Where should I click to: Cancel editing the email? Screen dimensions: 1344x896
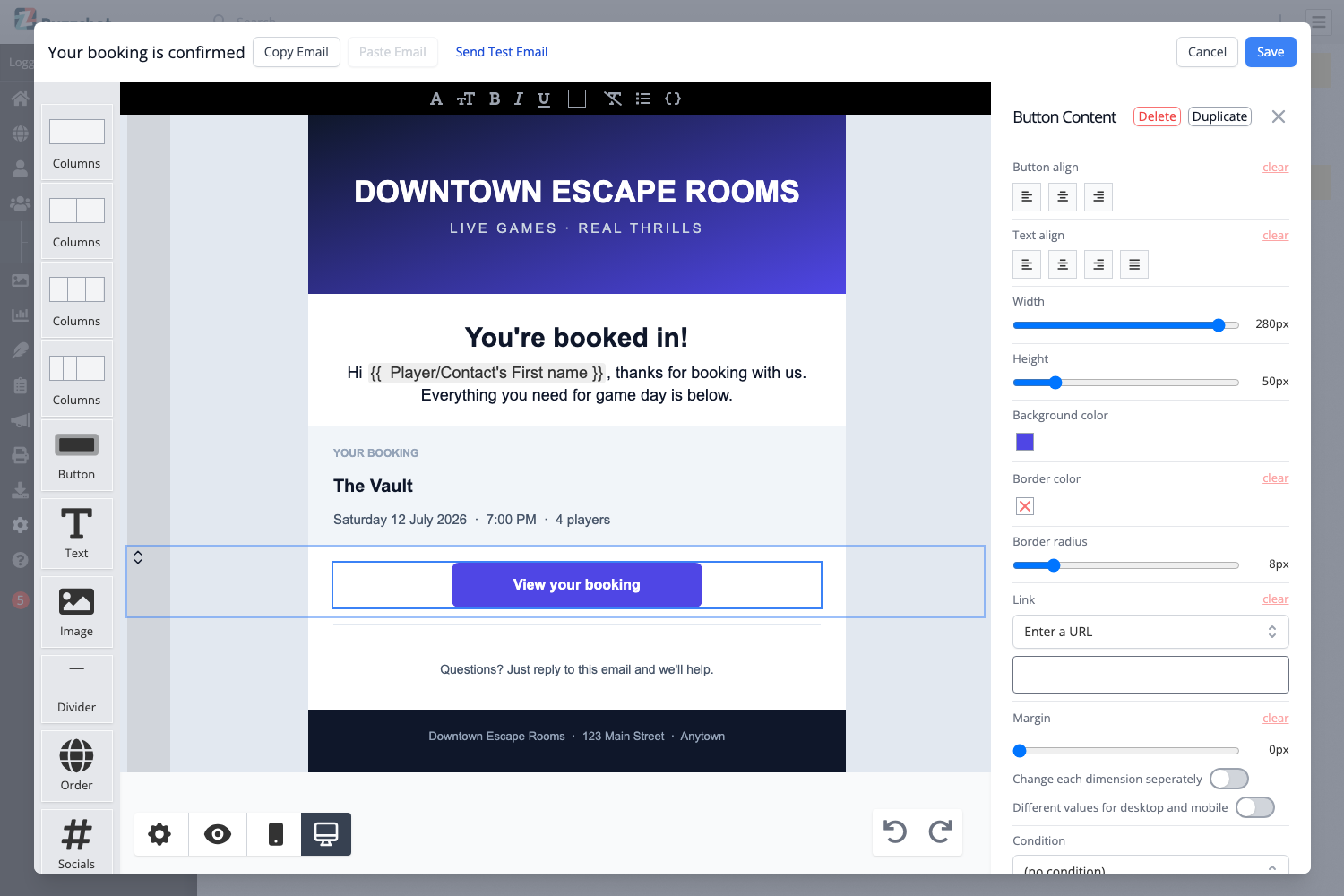click(x=1207, y=52)
